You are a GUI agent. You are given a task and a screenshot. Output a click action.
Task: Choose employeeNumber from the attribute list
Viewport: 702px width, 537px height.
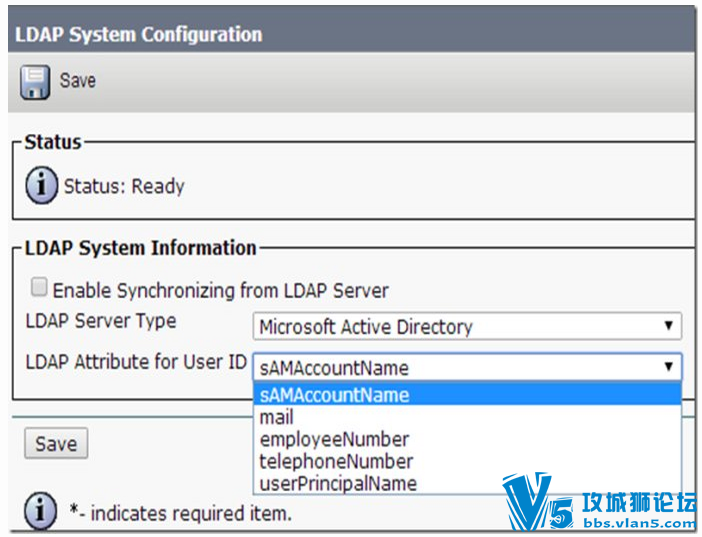[x=467, y=439]
